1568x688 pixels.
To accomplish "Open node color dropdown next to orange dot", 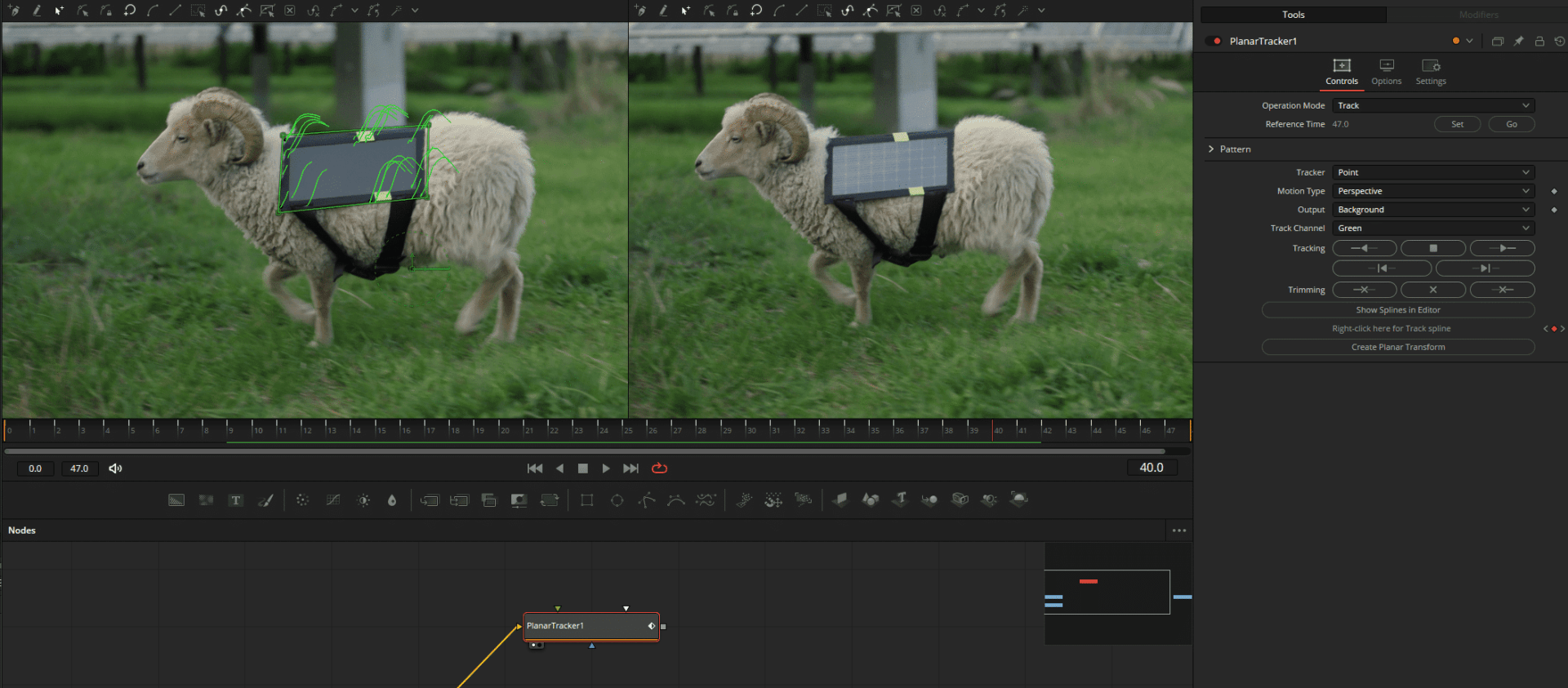I will [1470, 41].
